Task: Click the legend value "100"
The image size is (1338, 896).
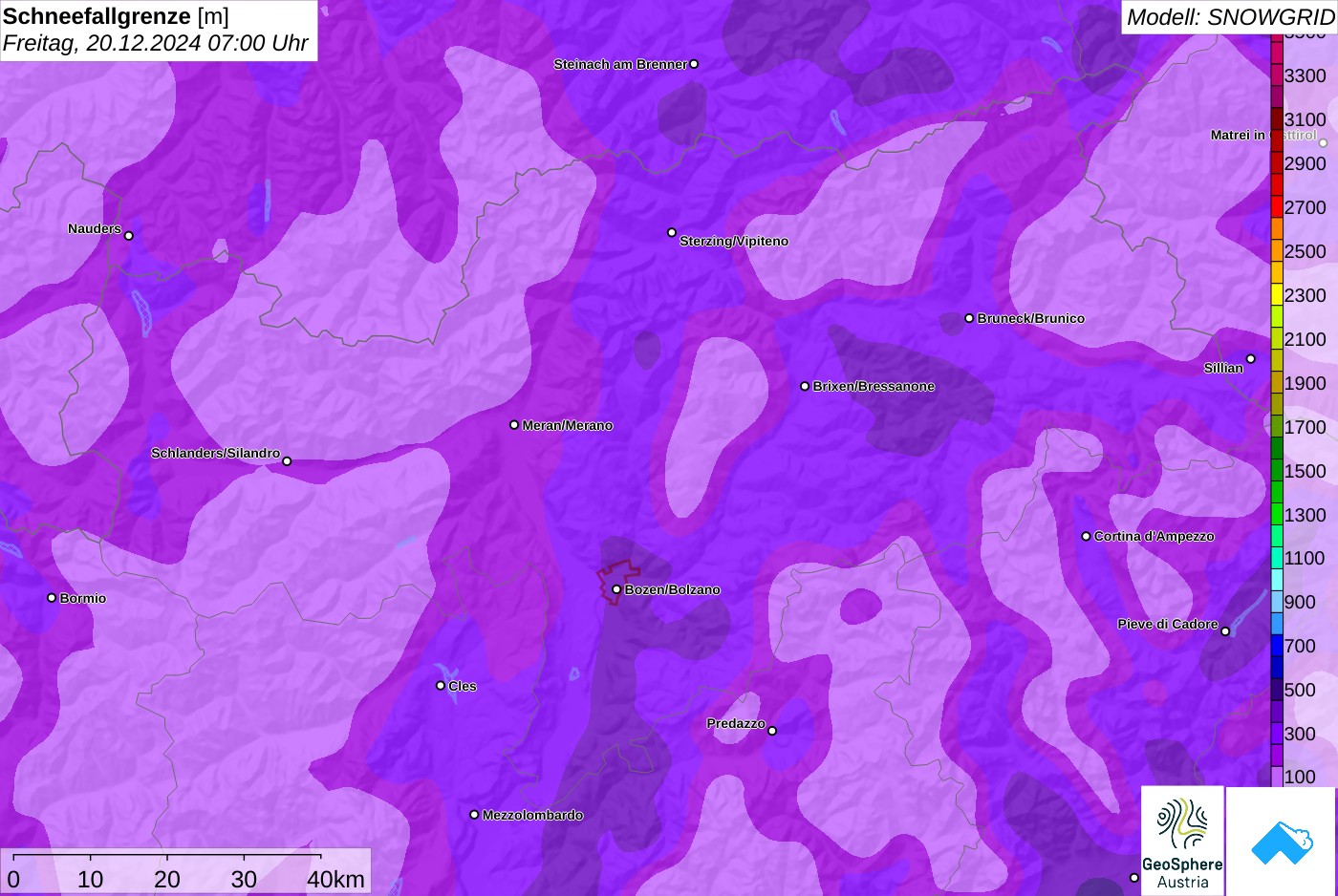Action: pyautogui.click(x=1300, y=777)
